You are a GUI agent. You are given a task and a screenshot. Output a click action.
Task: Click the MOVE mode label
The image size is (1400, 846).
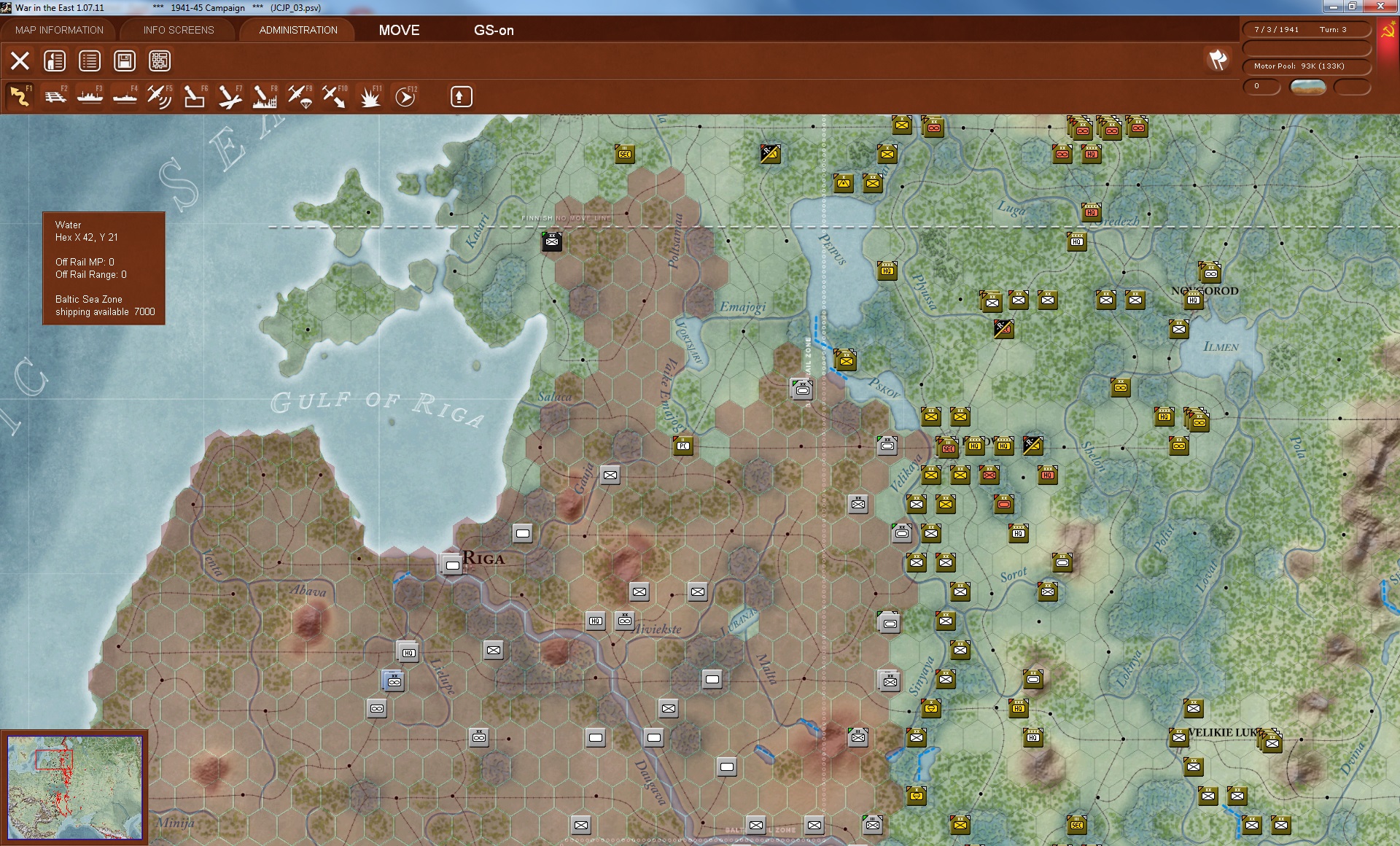[399, 30]
